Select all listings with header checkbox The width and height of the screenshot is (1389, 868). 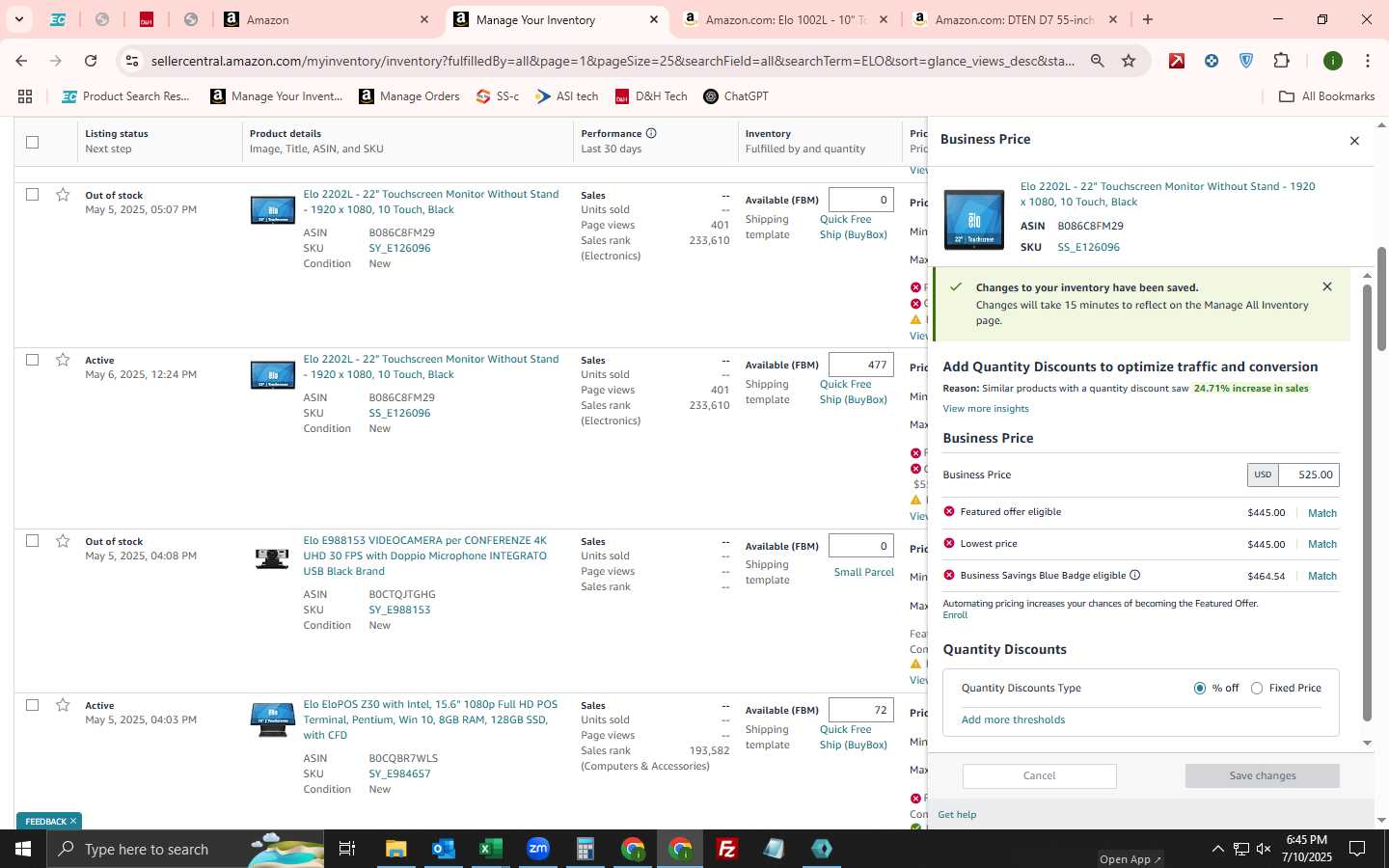[32, 142]
